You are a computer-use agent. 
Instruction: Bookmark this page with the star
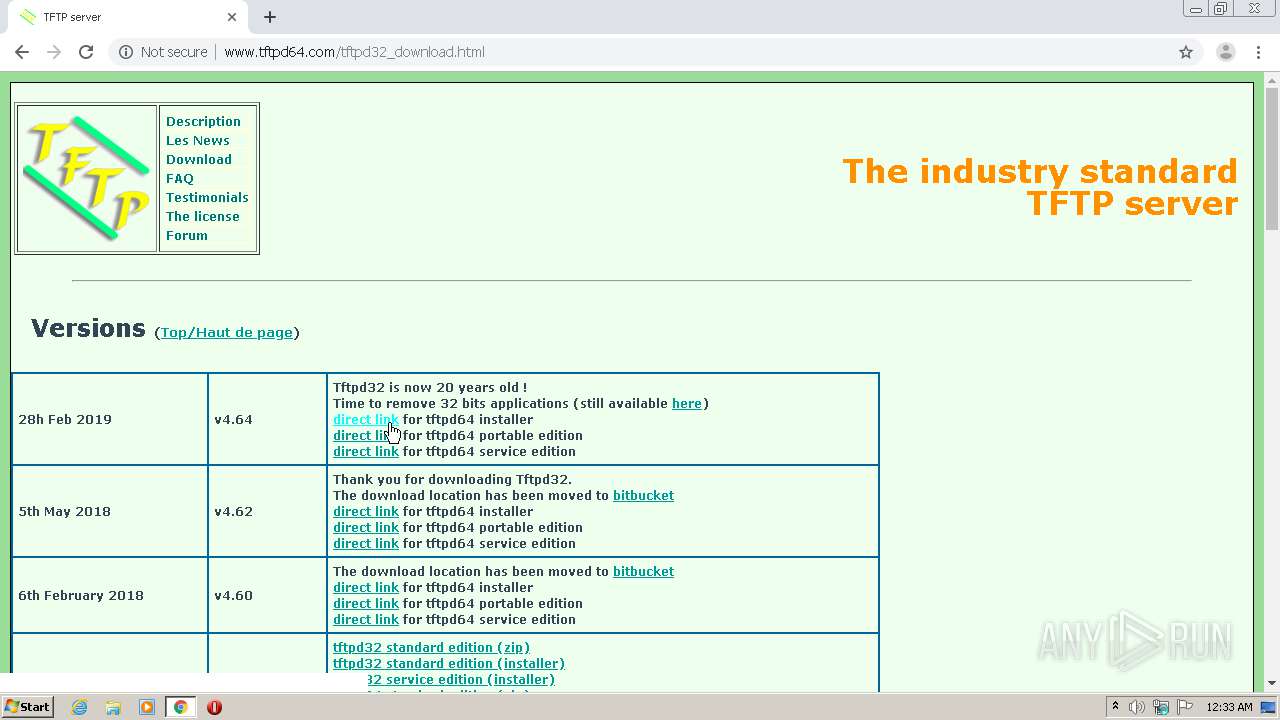(1186, 52)
